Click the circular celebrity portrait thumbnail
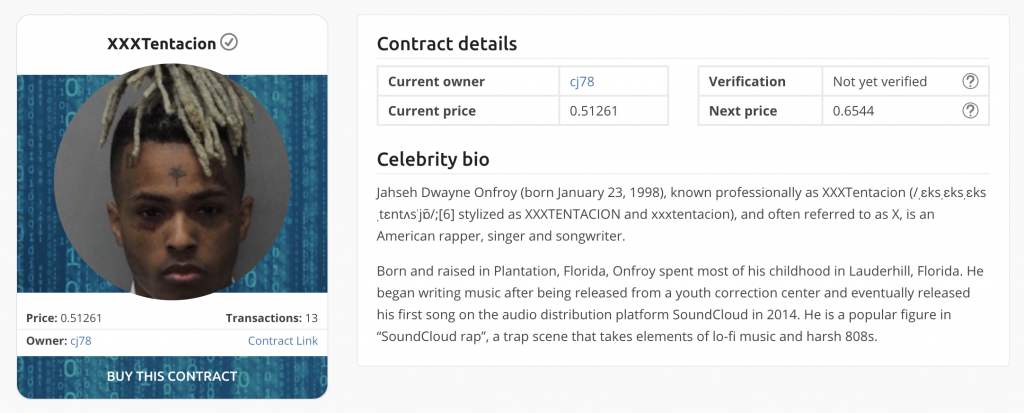This screenshot has width=1024, height=413. point(172,182)
